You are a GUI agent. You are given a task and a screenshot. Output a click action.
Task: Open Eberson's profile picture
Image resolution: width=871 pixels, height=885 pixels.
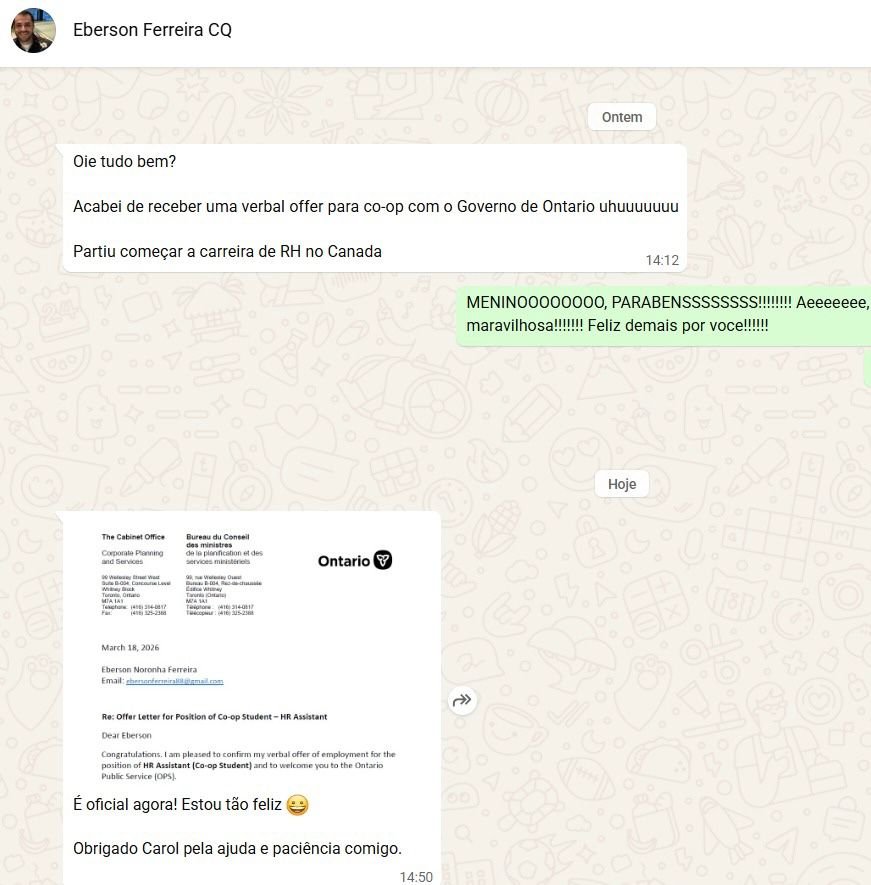[33, 30]
